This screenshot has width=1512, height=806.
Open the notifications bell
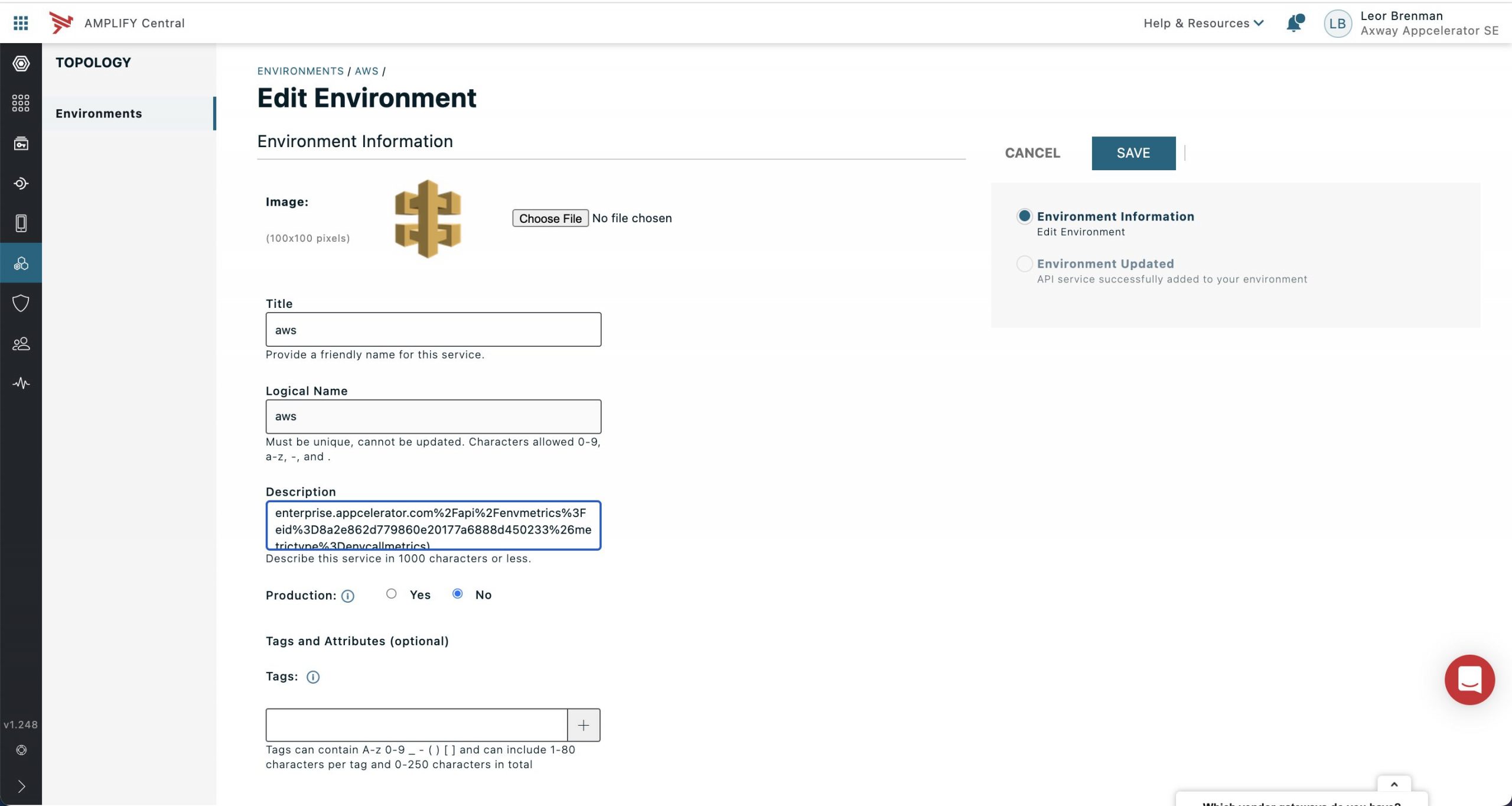1294,23
